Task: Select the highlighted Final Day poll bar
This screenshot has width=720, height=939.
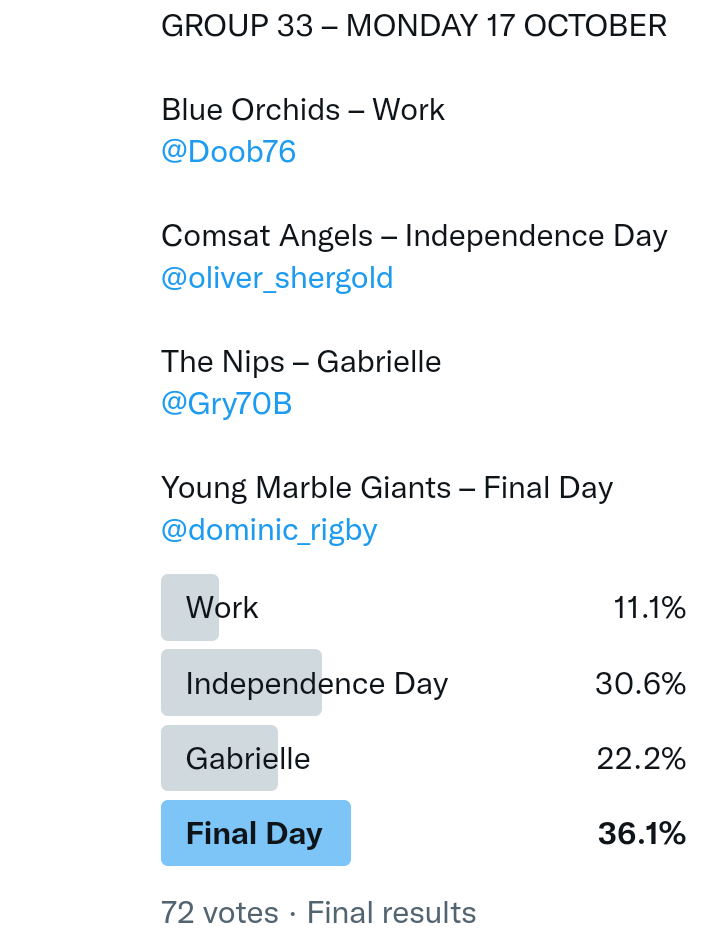Action: point(256,834)
